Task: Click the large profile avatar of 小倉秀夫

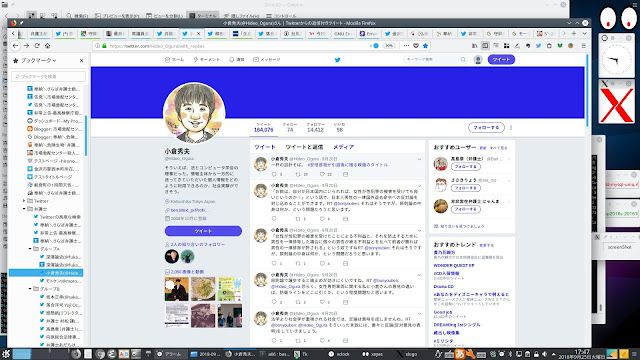Action: tap(194, 113)
